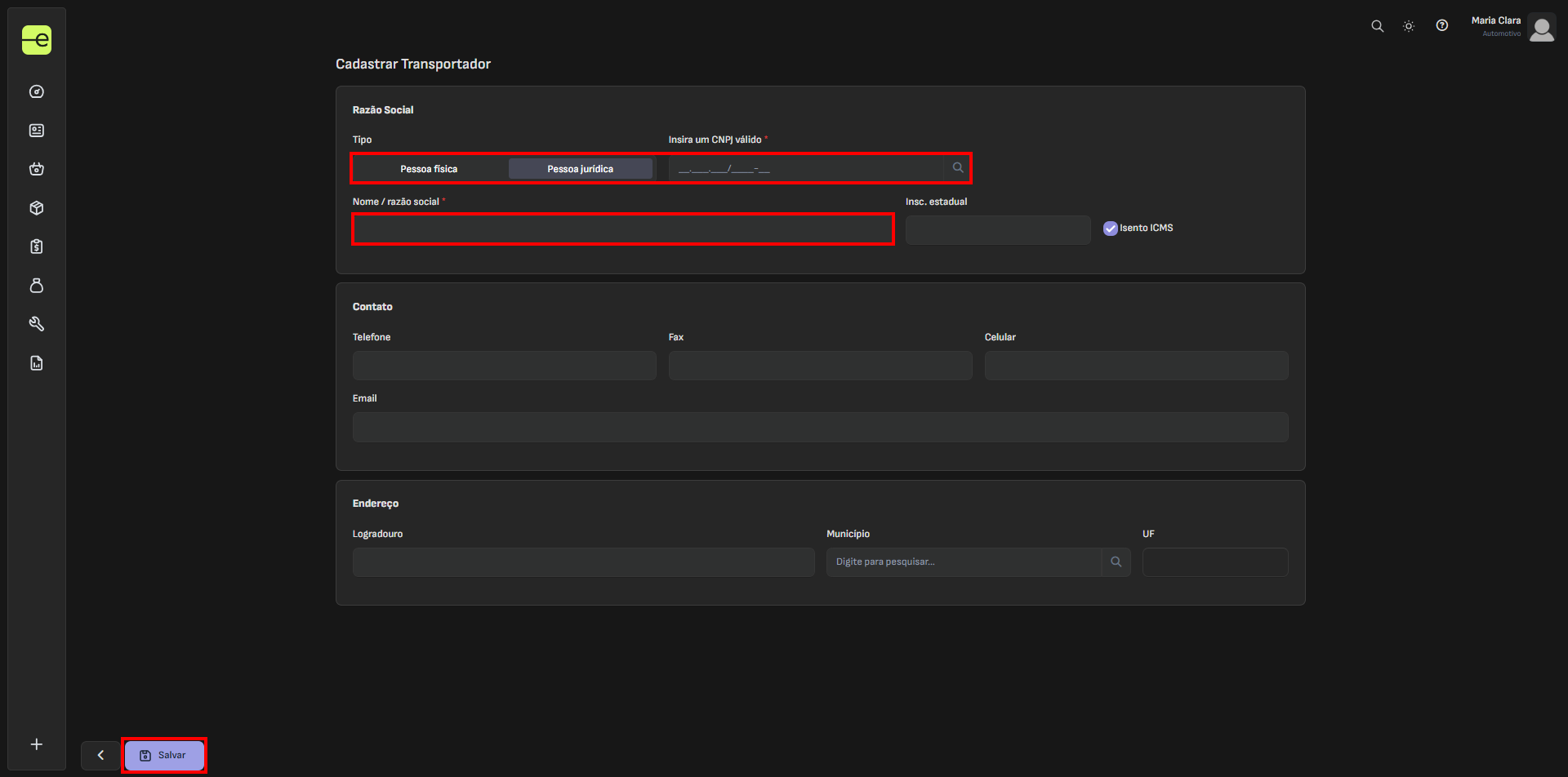
Task: Open Maria Clara user profile menu
Action: [x=1541, y=28]
